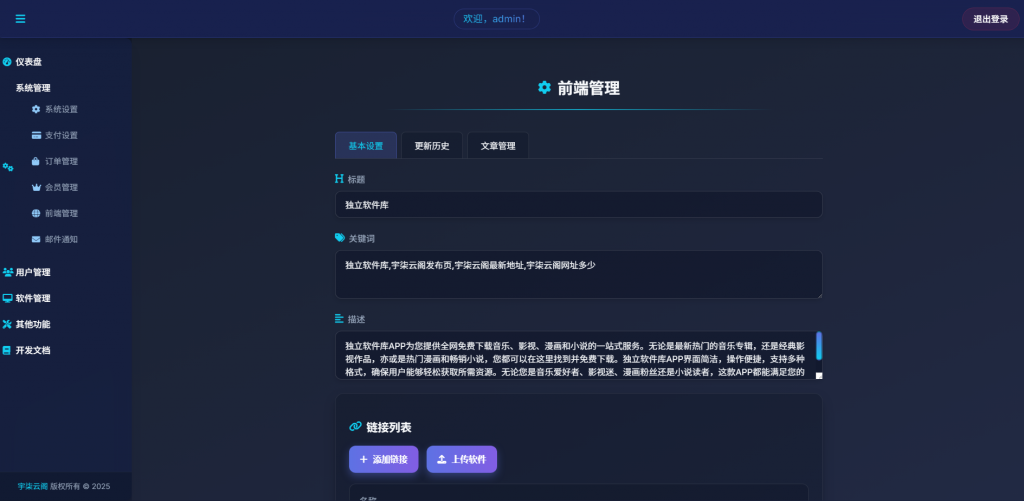Click the upload icon on 上传软件
This screenshot has width=1024, height=501.
coord(441,459)
